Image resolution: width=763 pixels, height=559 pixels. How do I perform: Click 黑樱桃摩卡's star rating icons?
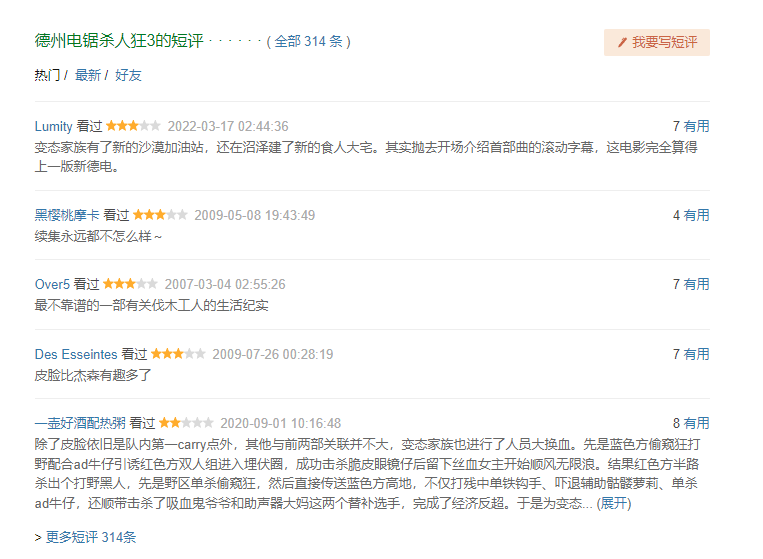[160, 215]
